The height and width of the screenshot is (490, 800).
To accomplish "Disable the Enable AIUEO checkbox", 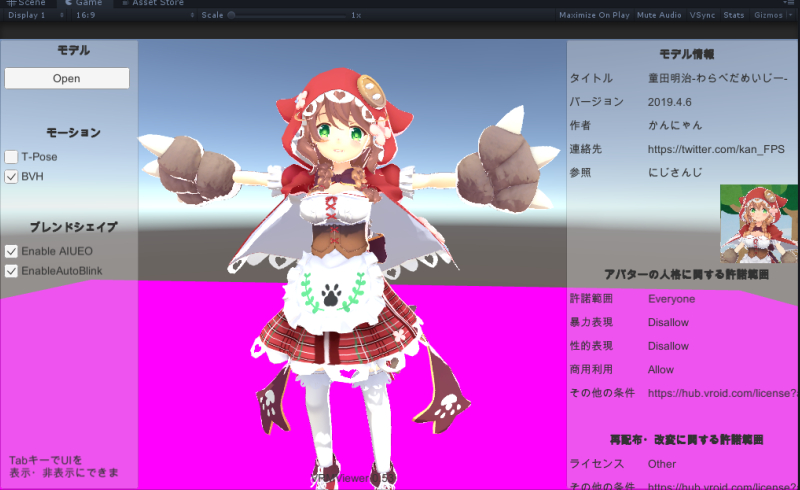I will click(x=11, y=251).
